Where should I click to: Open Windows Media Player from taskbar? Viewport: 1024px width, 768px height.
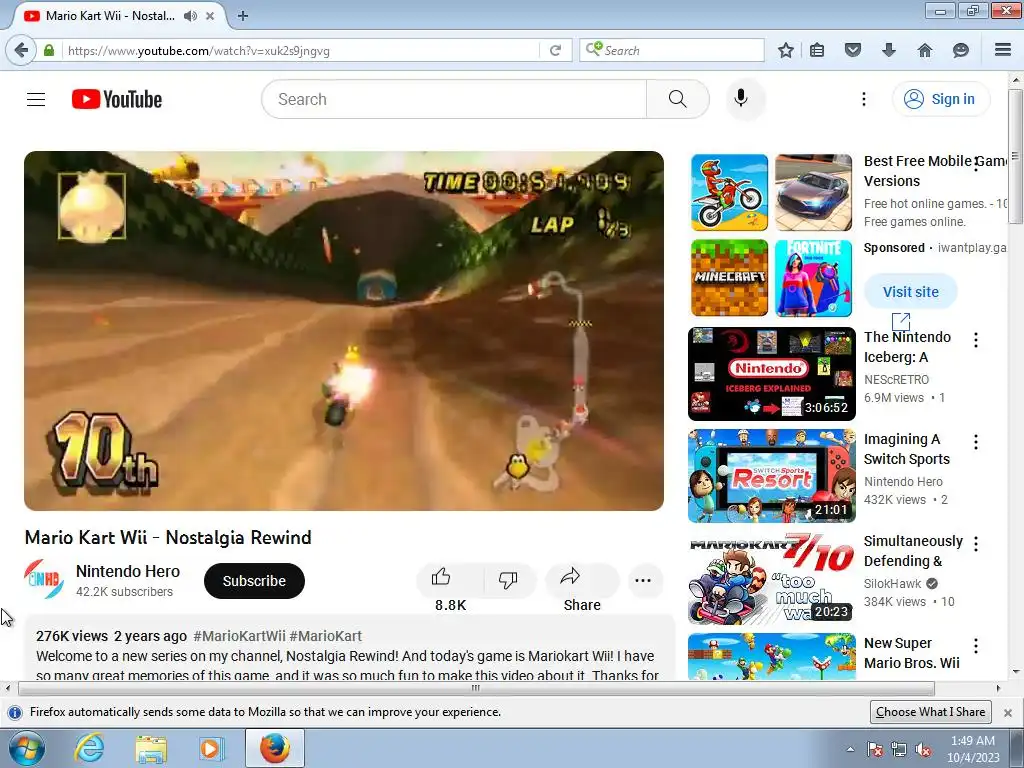point(212,748)
